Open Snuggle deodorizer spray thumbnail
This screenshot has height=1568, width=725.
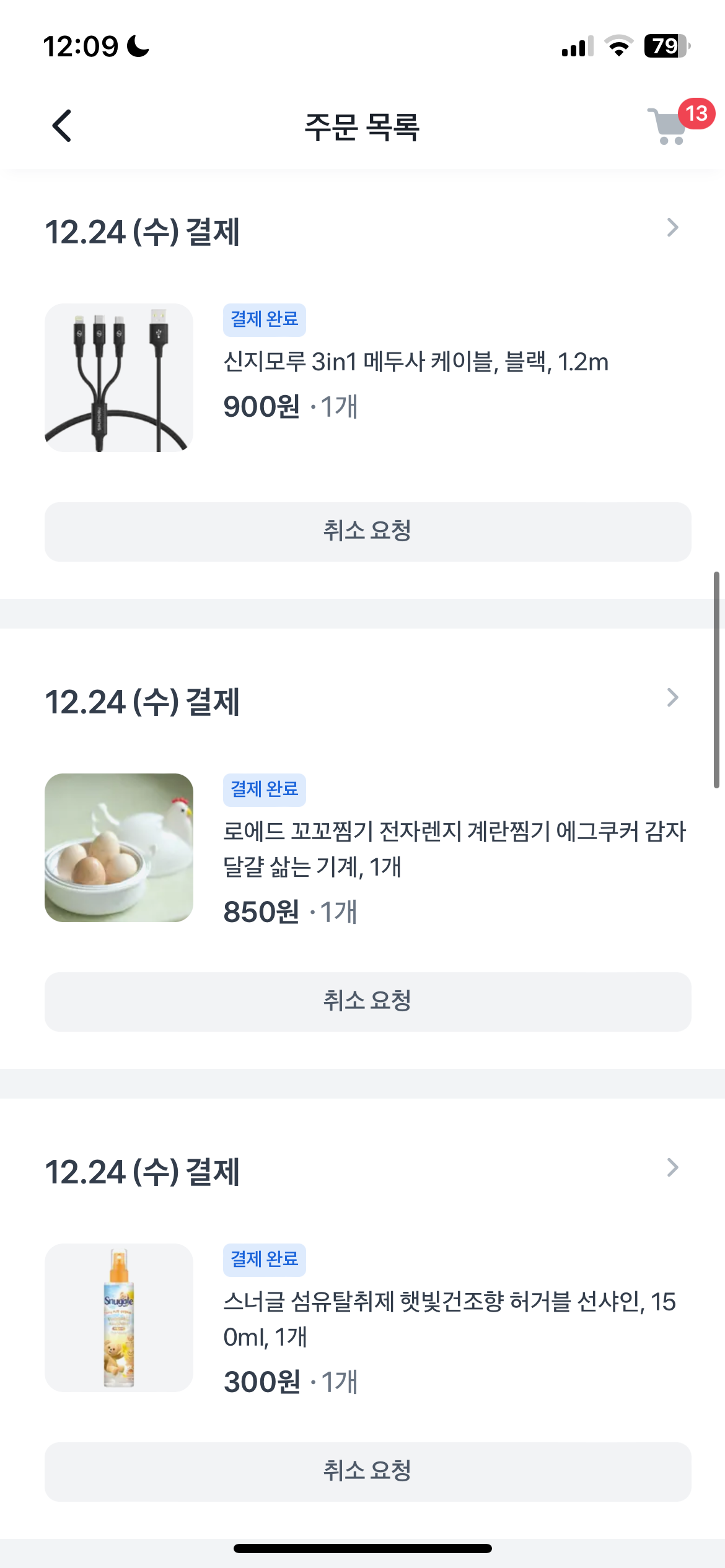pos(119,1318)
